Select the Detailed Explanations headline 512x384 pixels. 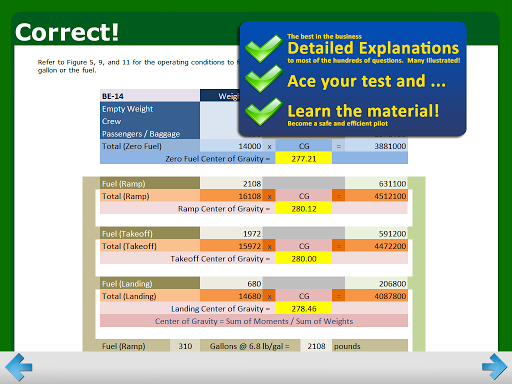click(373, 48)
